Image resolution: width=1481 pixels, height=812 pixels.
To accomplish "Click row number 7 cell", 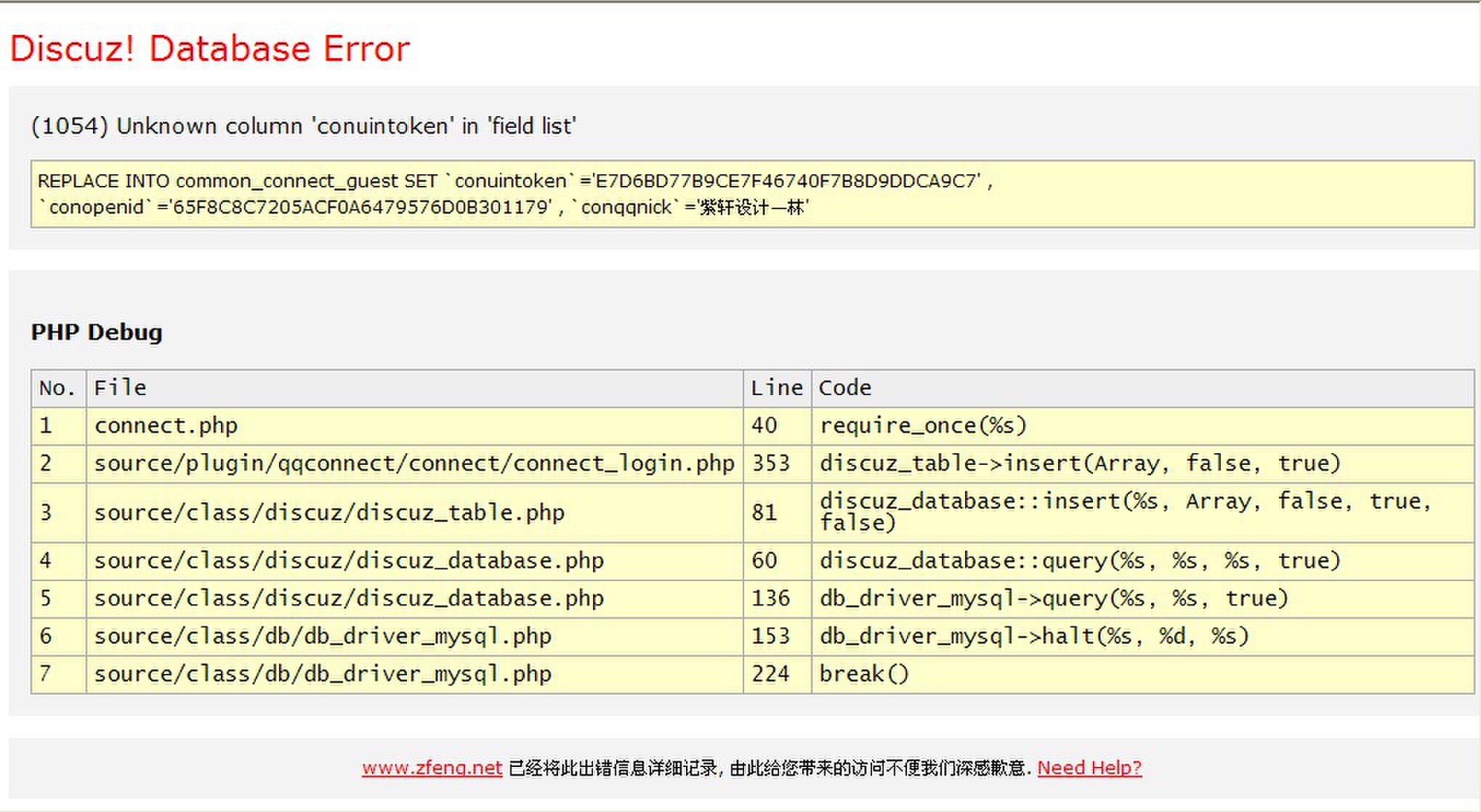I will 59,675.
